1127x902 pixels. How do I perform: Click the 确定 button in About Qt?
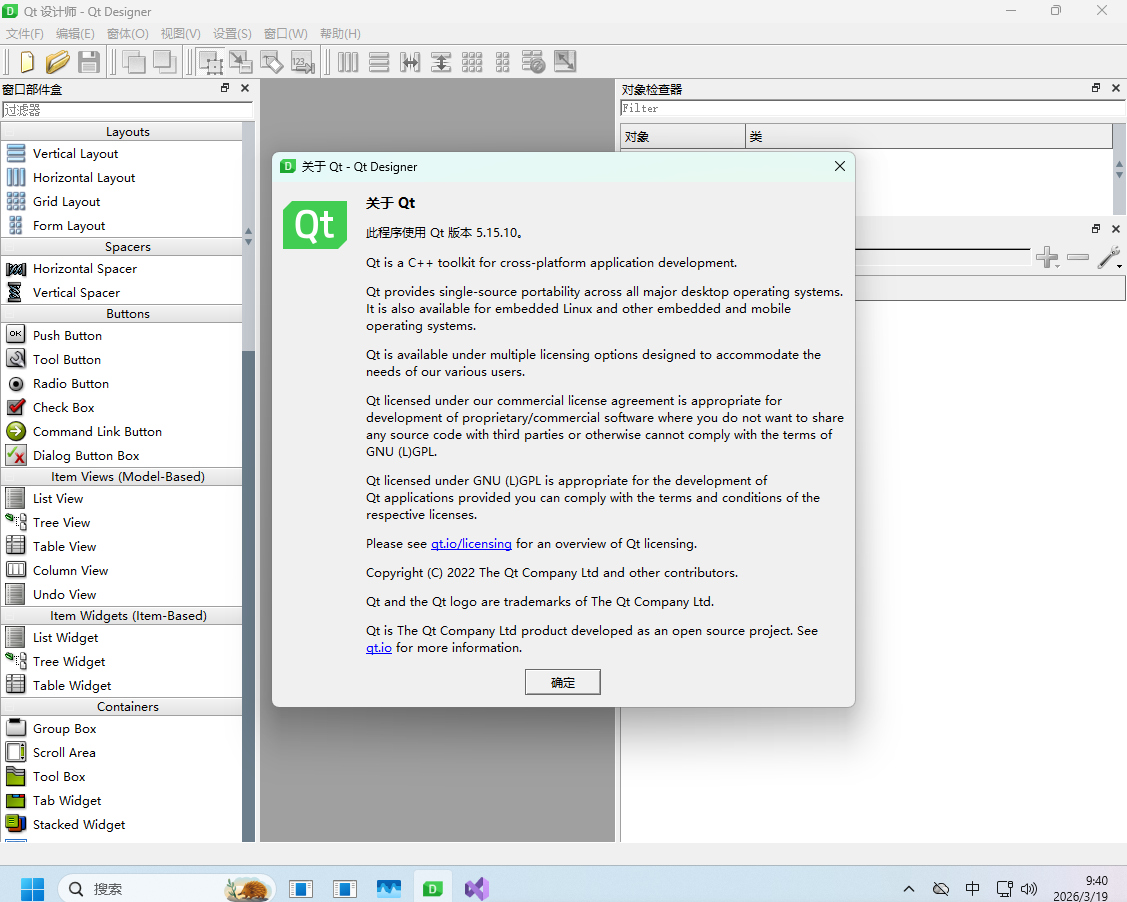(x=563, y=682)
